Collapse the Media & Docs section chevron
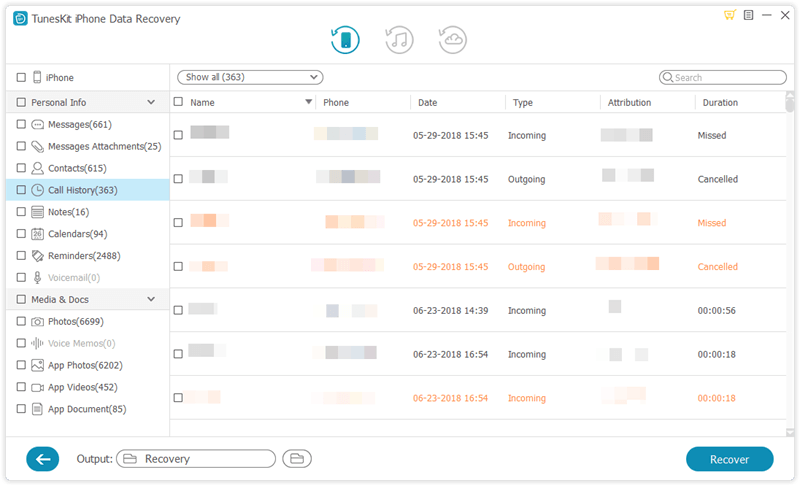This screenshot has height=486, width=800. point(151,299)
